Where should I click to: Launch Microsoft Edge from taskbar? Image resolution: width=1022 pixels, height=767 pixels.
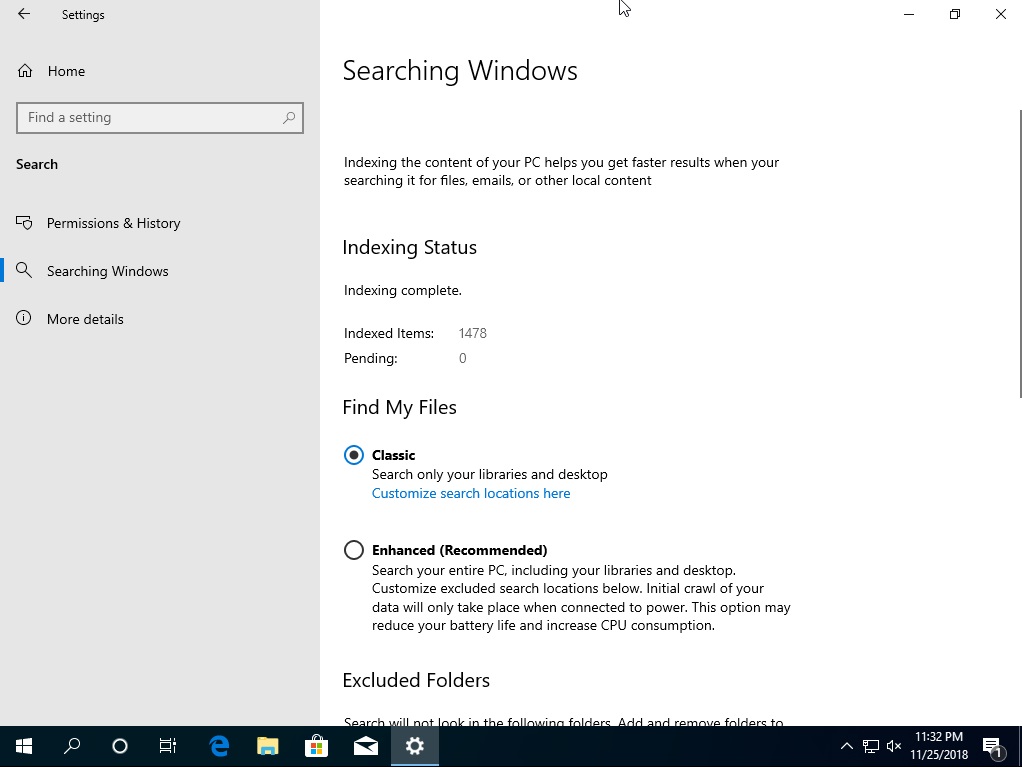coord(219,746)
